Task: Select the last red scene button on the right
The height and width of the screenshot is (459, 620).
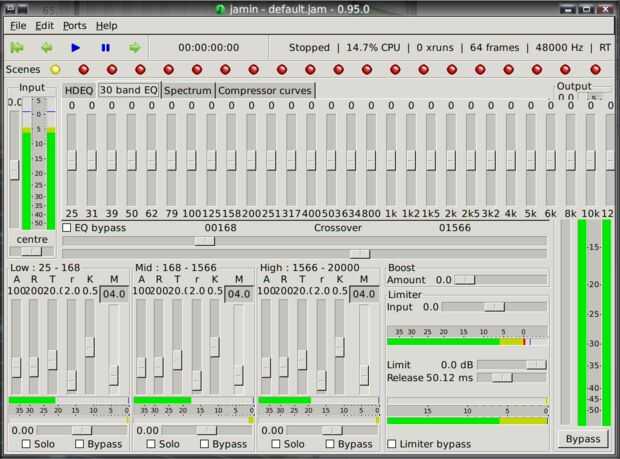Action: (594, 70)
